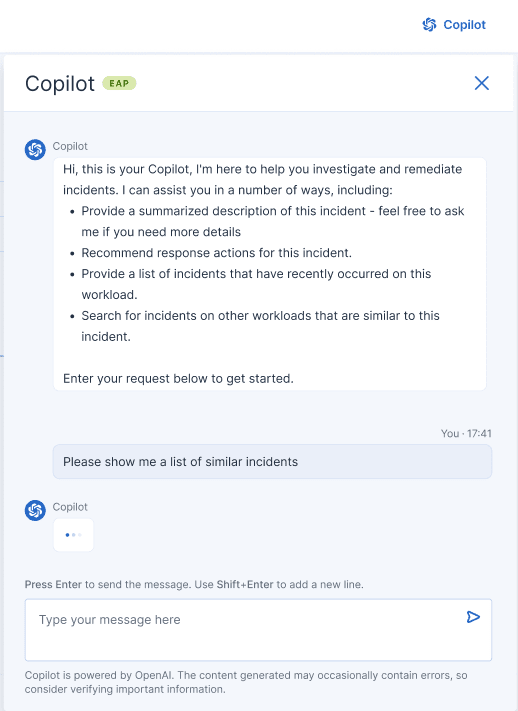Click the Copilot sender name above the typing indicator
The height and width of the screenshot is (711, 518).
[70, 506]
